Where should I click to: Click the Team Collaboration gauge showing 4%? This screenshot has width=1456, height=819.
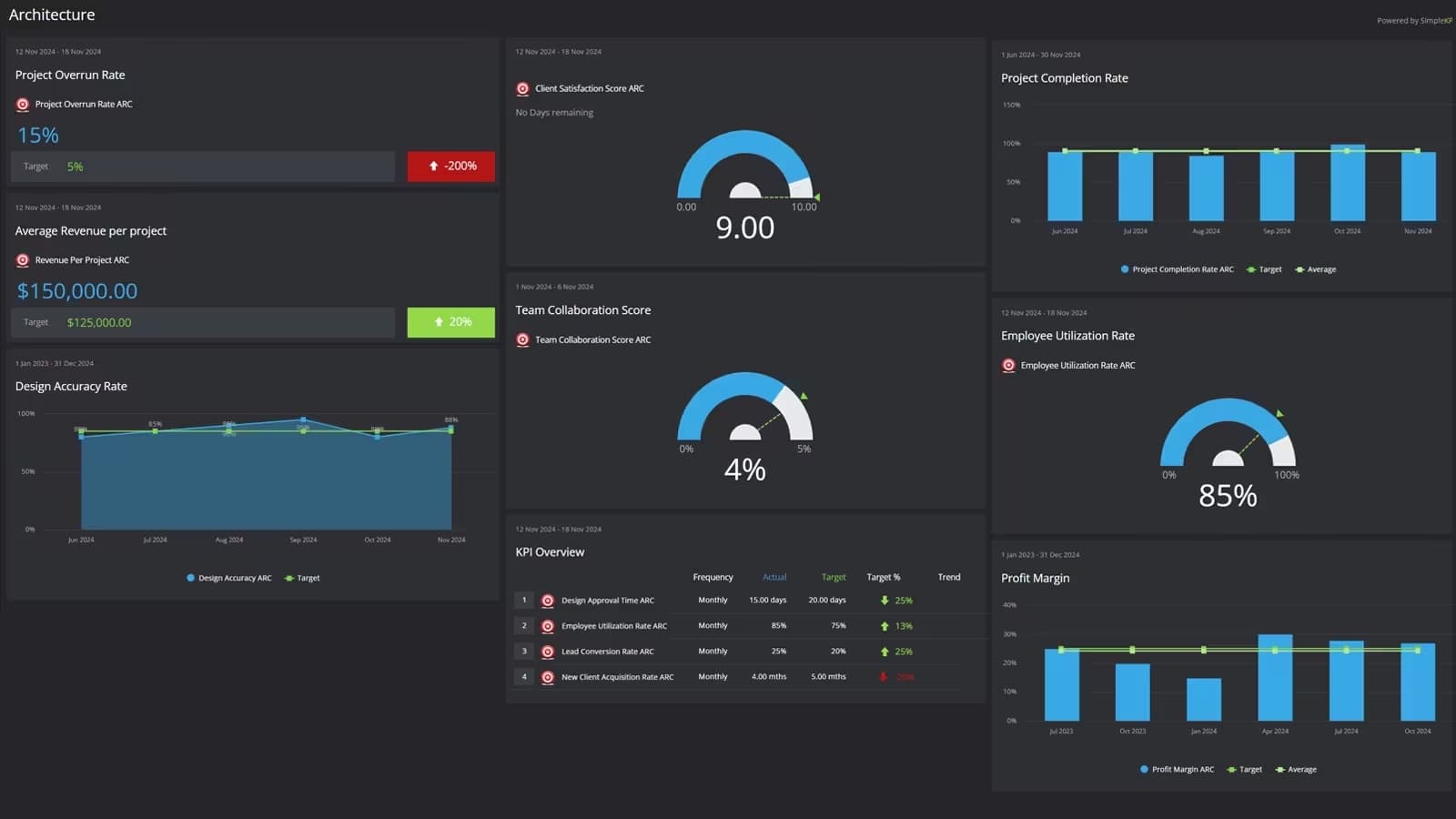(745, 407)
